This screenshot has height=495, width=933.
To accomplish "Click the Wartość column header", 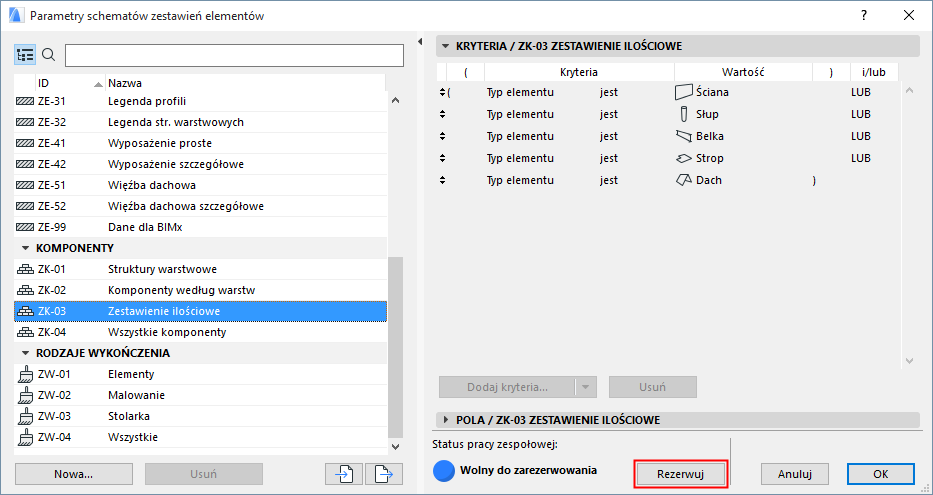I will click(x=743, y=72).
